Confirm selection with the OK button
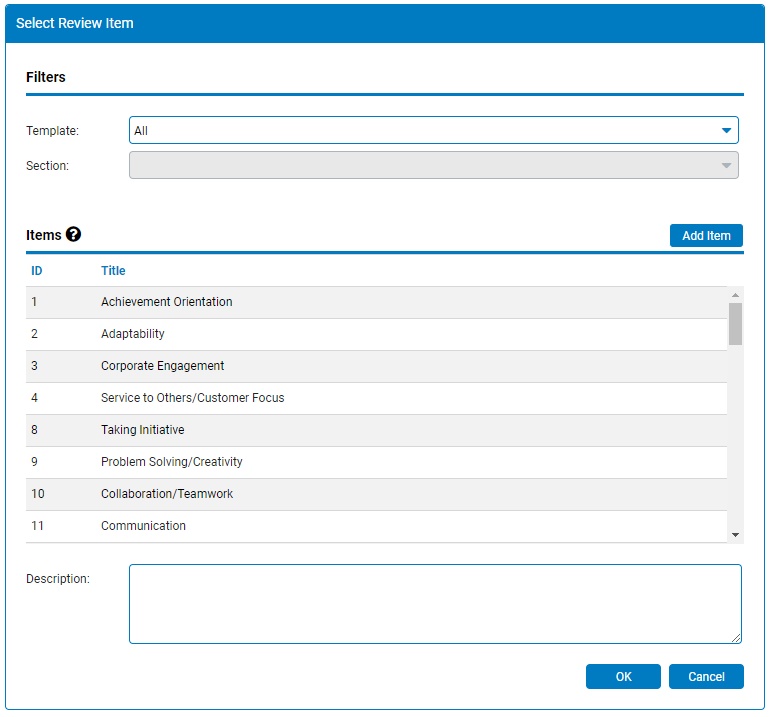 623,676
